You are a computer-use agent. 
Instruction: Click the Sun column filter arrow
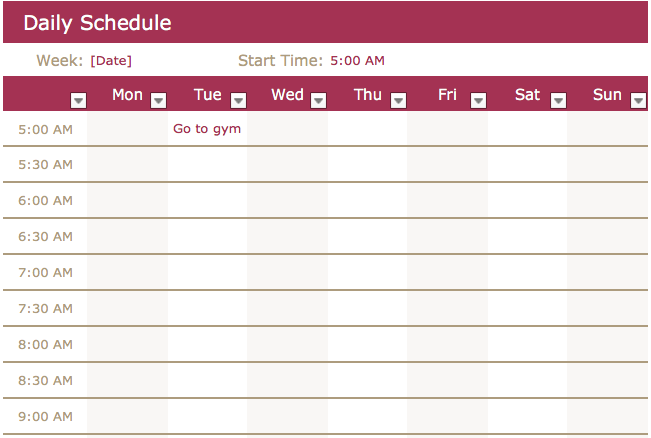[x=638, y=100]
